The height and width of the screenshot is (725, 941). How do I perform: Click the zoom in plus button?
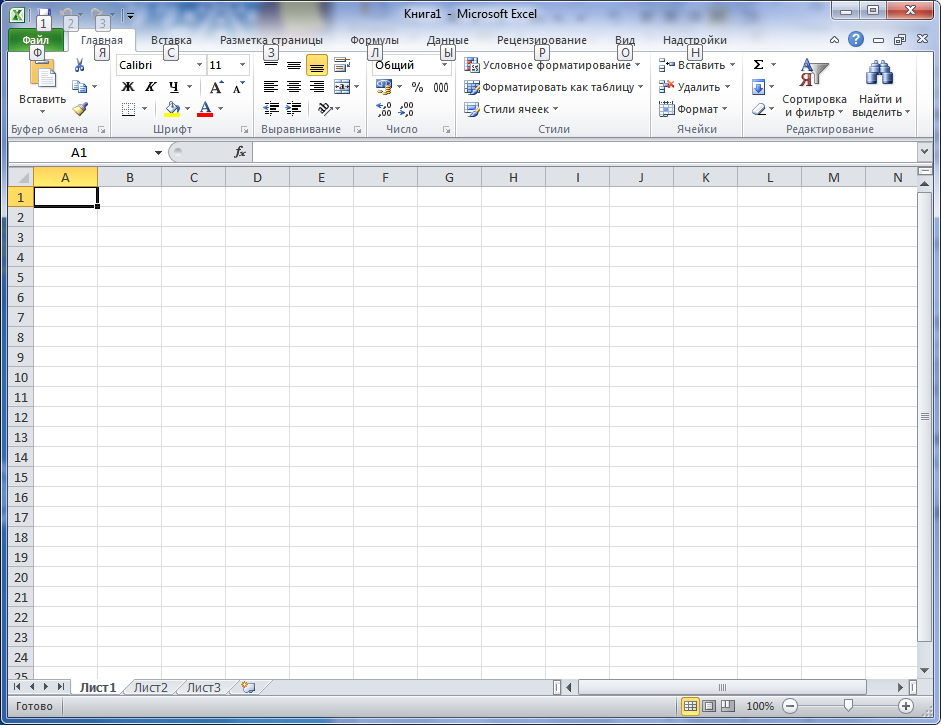pyautogui.click(x=906, y=706)
